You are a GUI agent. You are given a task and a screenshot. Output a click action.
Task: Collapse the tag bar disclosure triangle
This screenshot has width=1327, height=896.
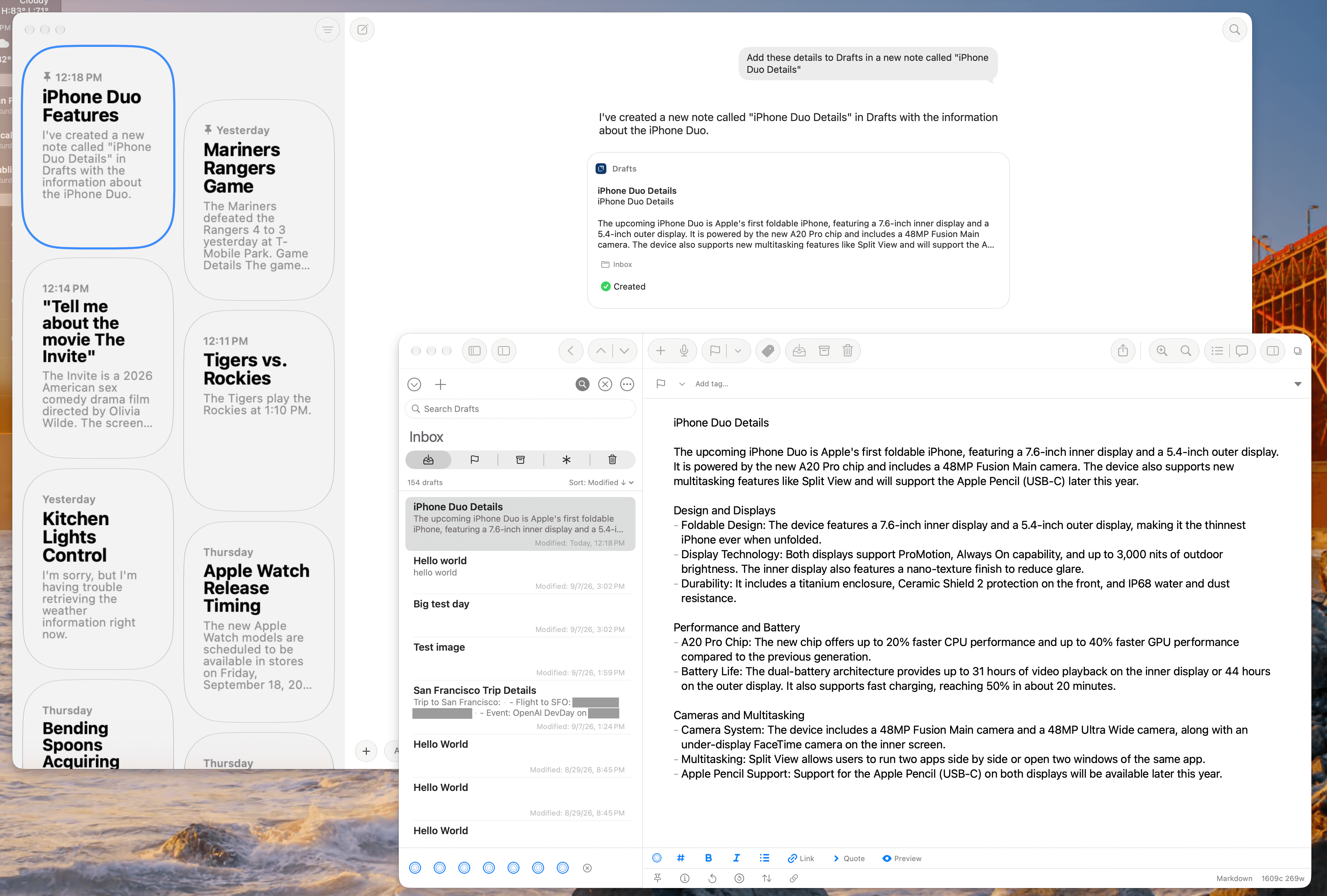[x=1298, y=384]
